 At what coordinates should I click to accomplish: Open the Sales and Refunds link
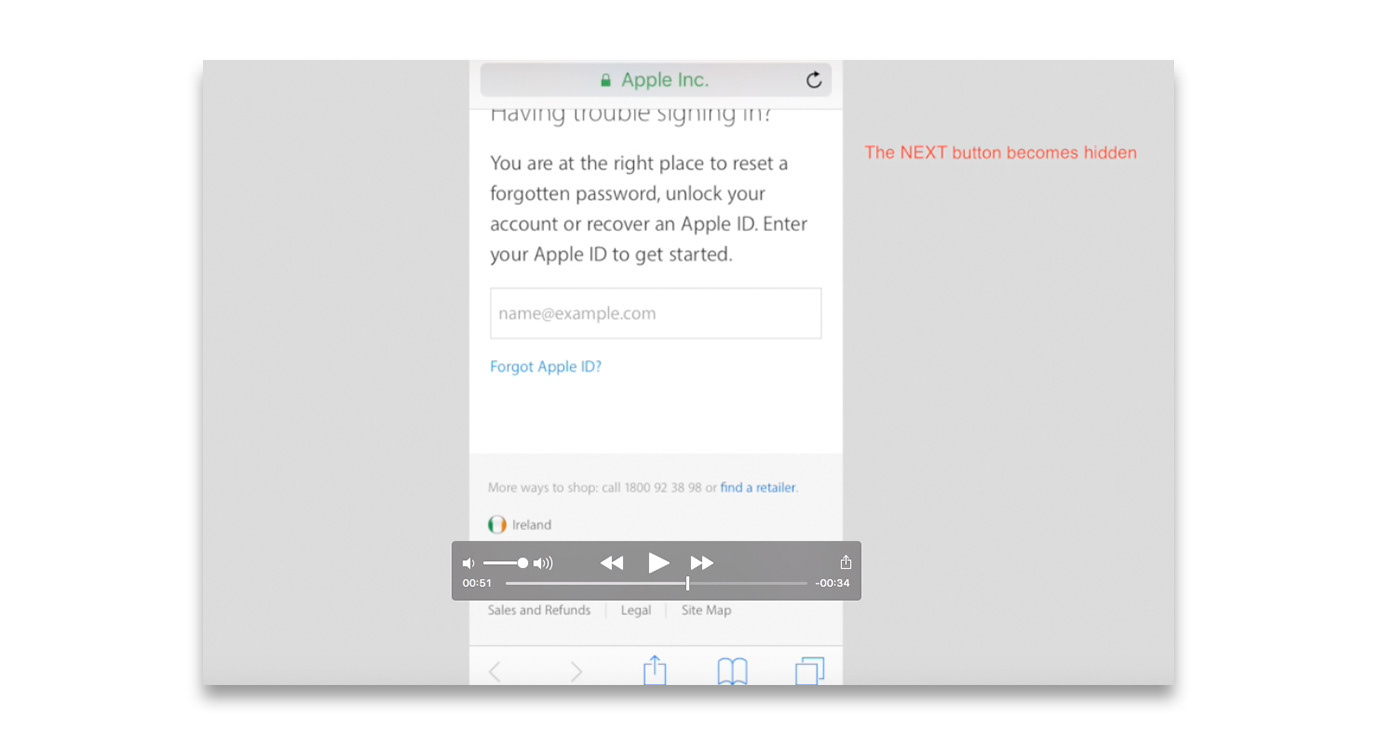point(539,610)
